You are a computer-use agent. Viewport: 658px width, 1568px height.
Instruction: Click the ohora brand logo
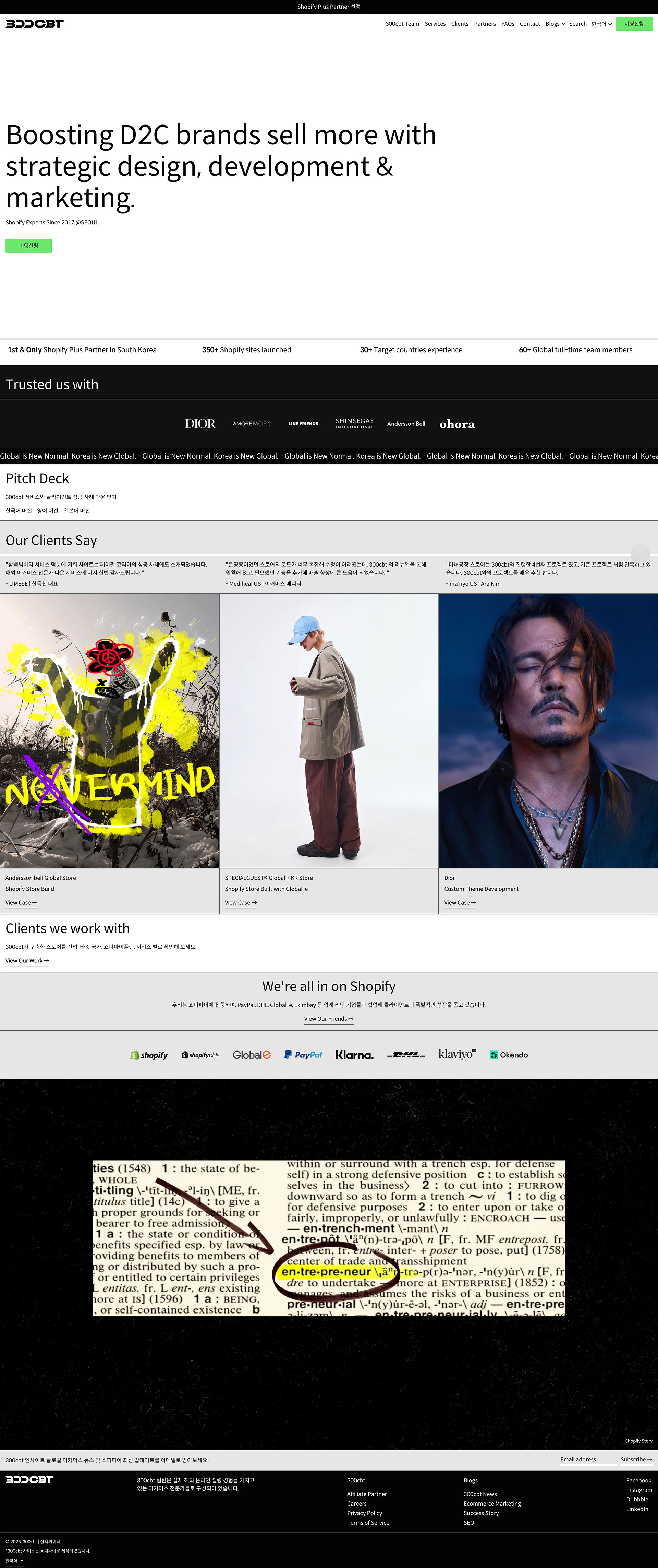457,424
